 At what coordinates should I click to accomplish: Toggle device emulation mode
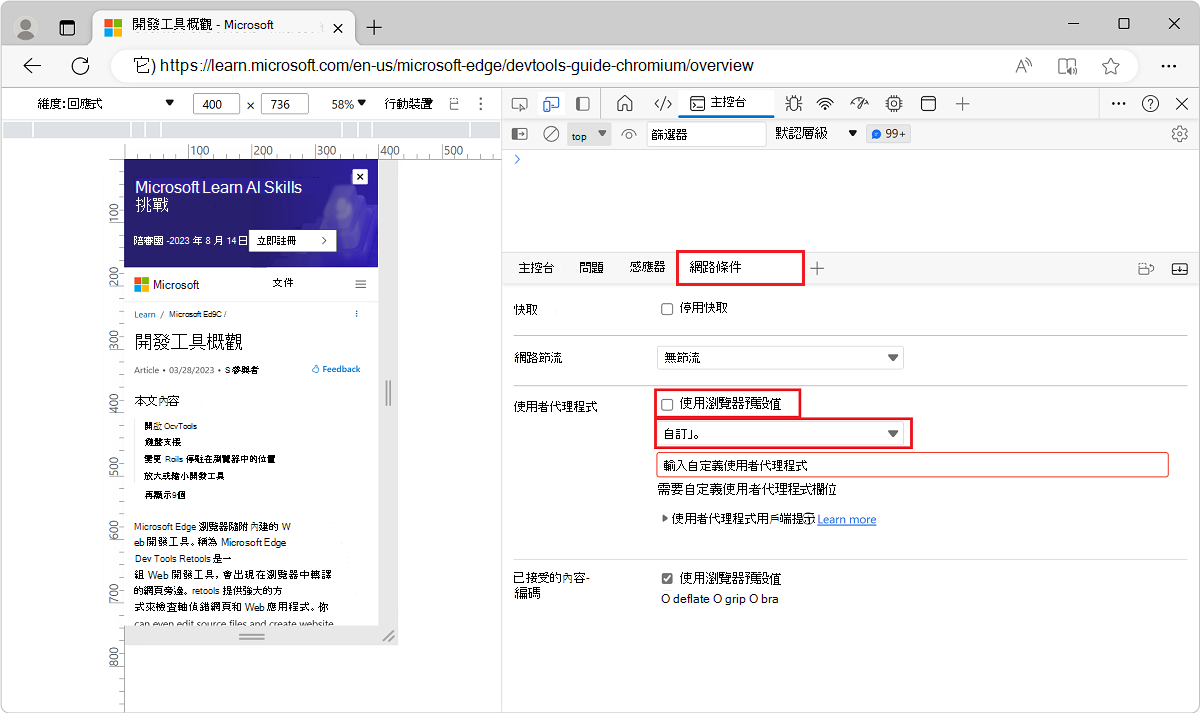pyautogui.click(x=551, y=103)
